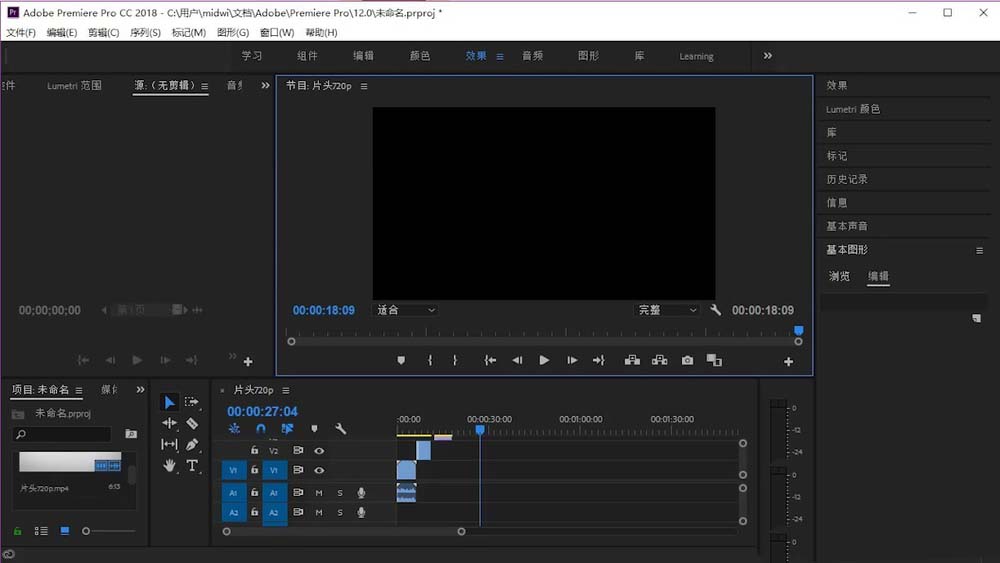Screen dimensions: 1000x563
Task: Toggle V2 track output eye icon
Action: (319, 450)
